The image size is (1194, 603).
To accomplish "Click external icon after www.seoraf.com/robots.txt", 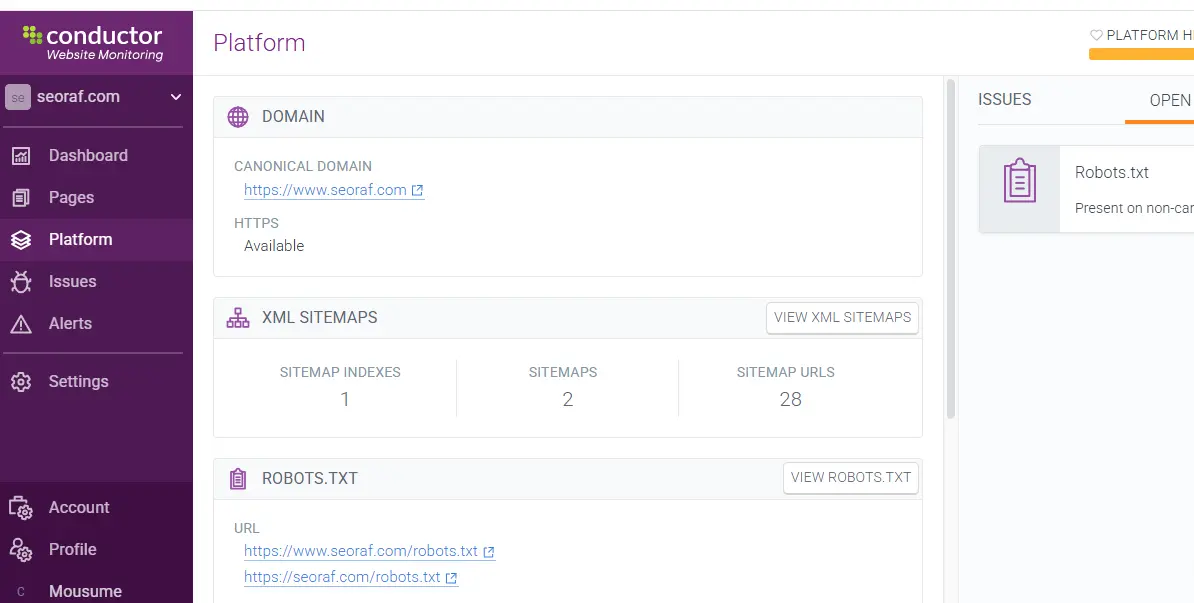I will (489, 551).
